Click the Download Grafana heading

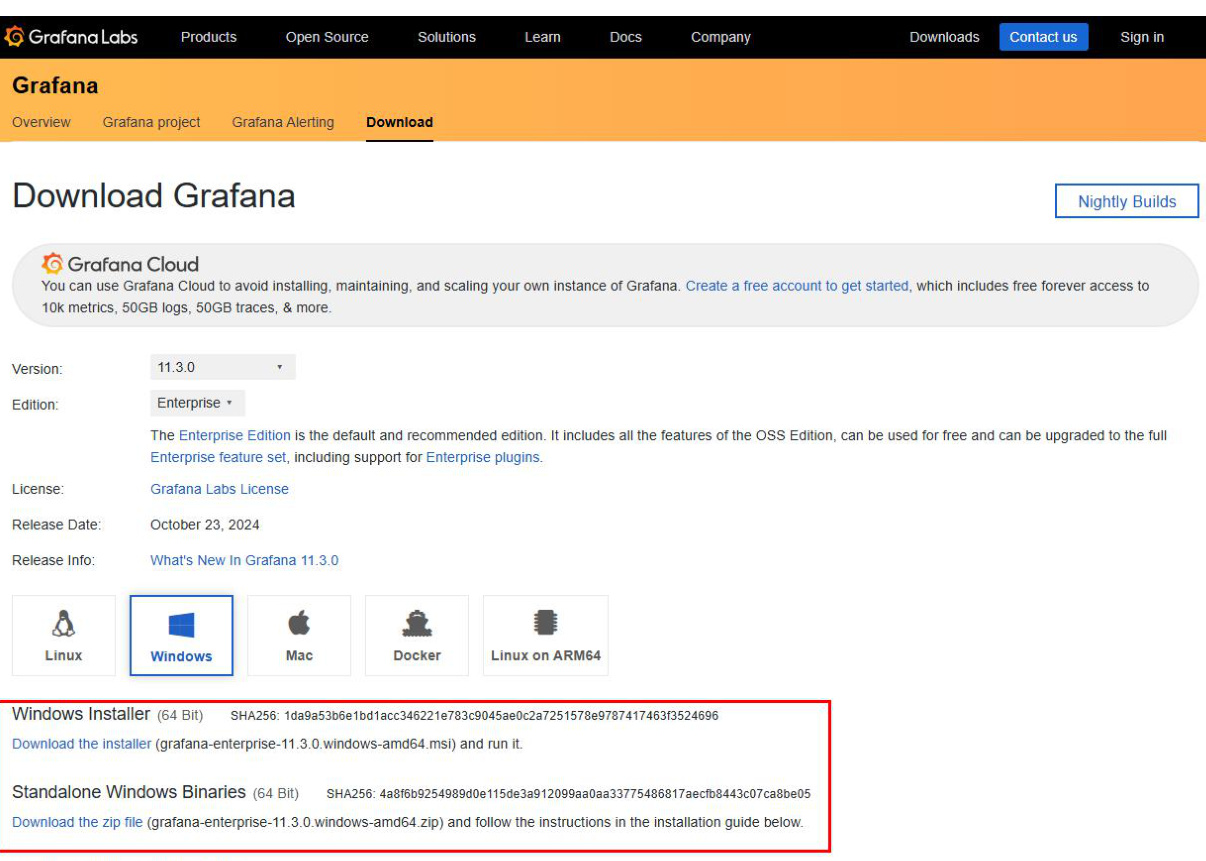(x=154, y=195)
